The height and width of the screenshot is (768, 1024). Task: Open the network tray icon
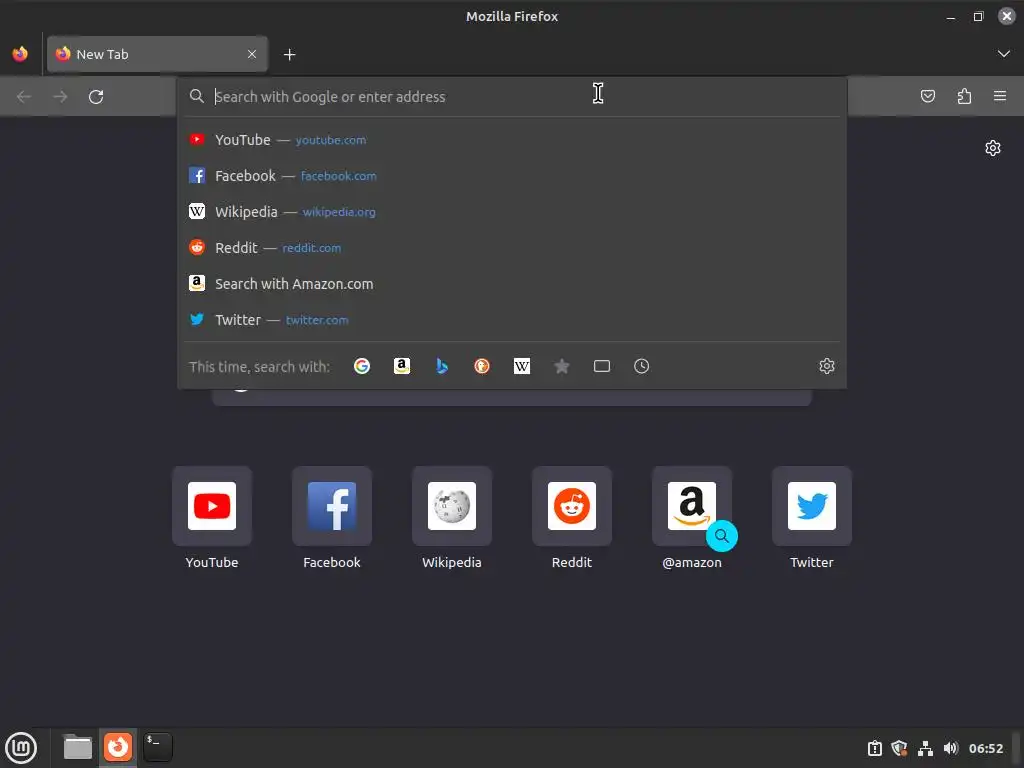pos(925,748)
